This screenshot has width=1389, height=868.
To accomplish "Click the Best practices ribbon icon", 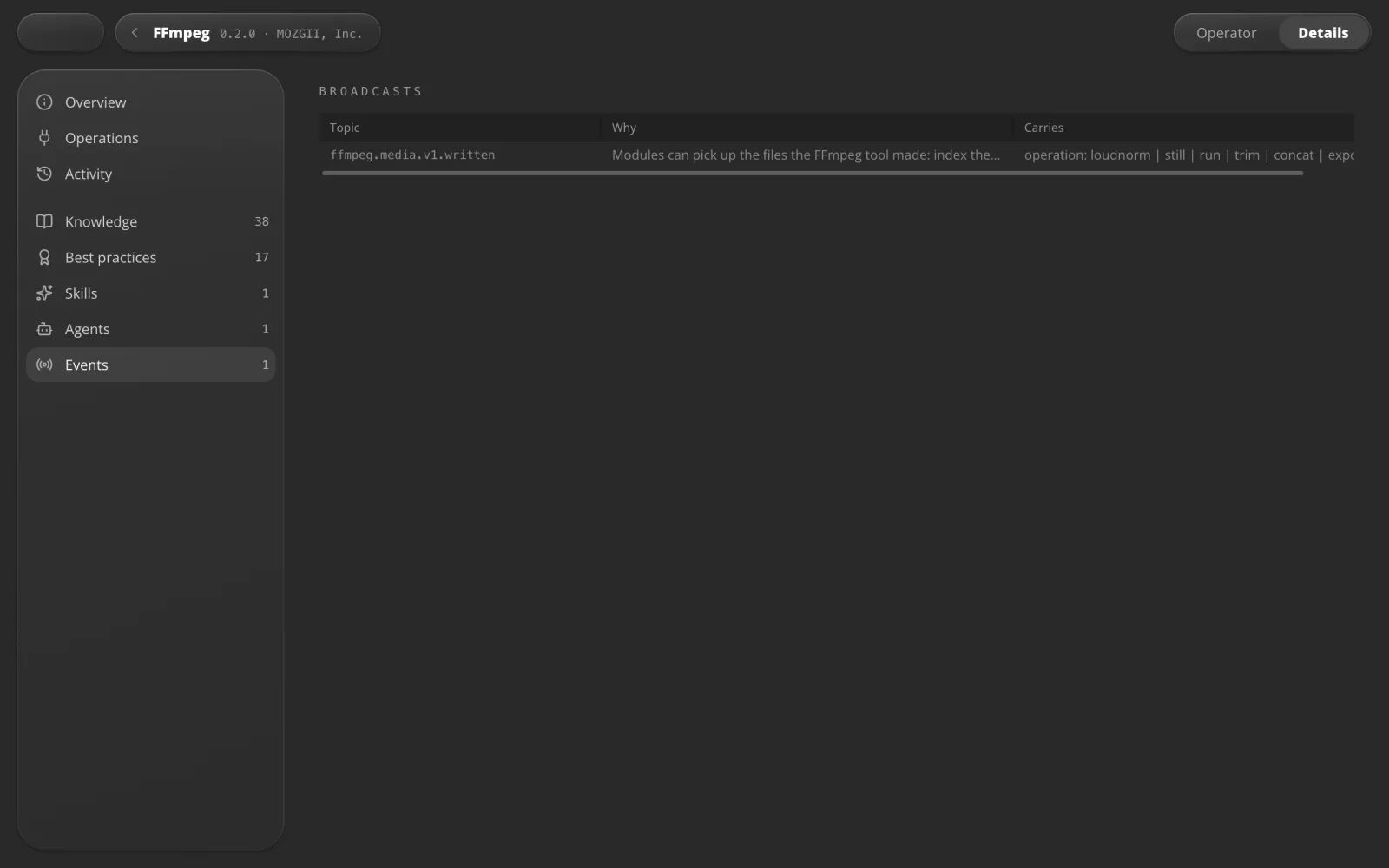I will coord(44,258).
